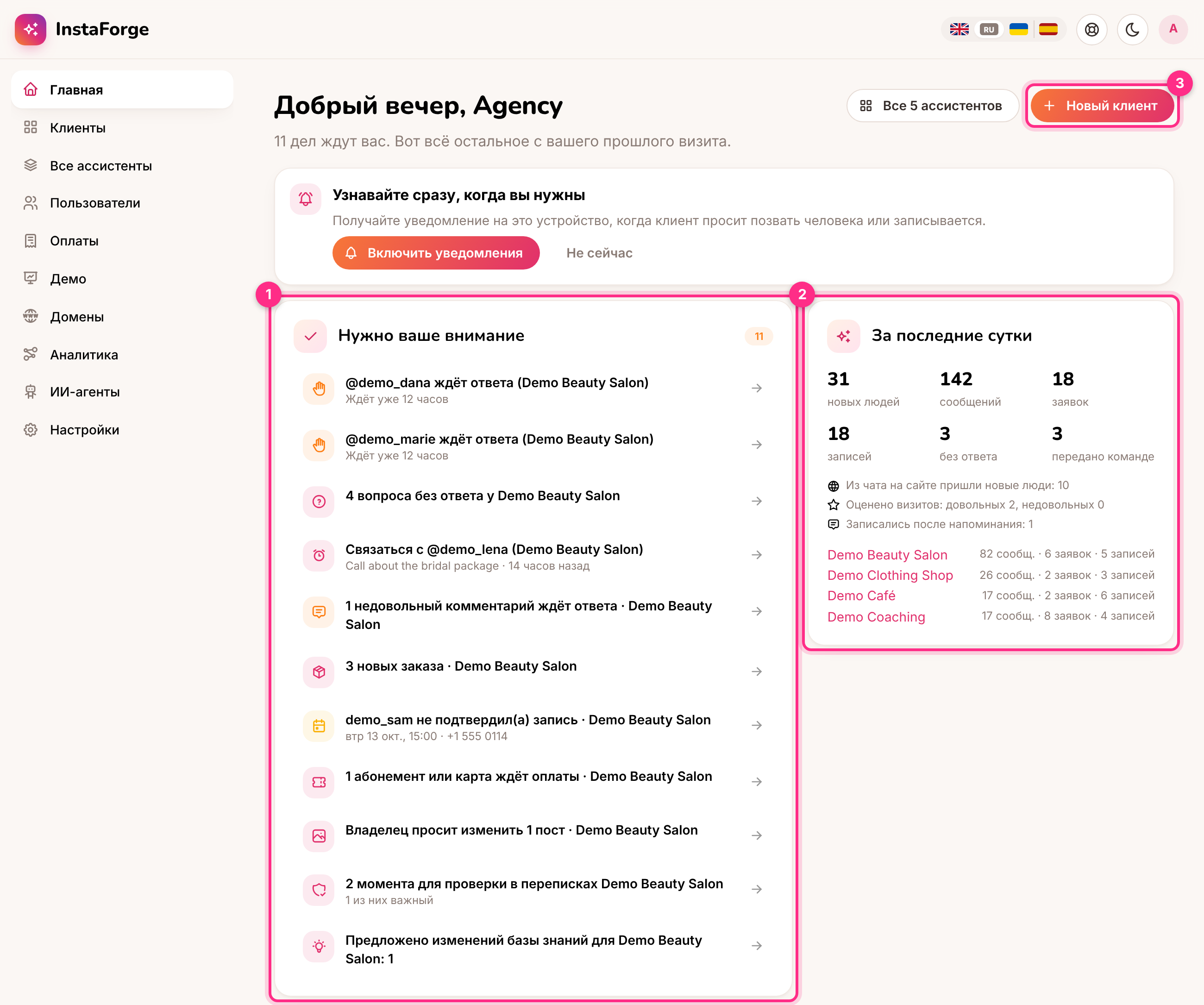Click Включить уведомления button
This screenshot has height=1005, width=1204.
coord(436,253)
